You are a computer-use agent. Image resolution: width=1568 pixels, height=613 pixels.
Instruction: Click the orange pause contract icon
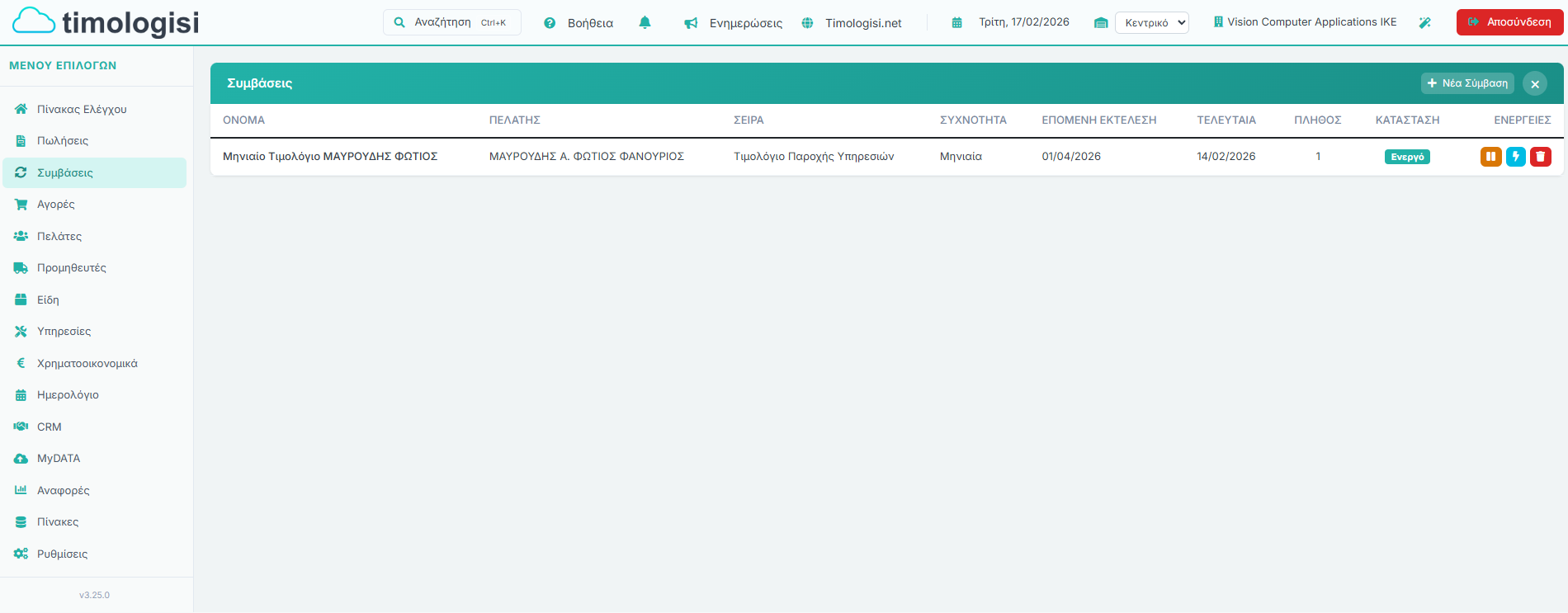click(1490, 157)
